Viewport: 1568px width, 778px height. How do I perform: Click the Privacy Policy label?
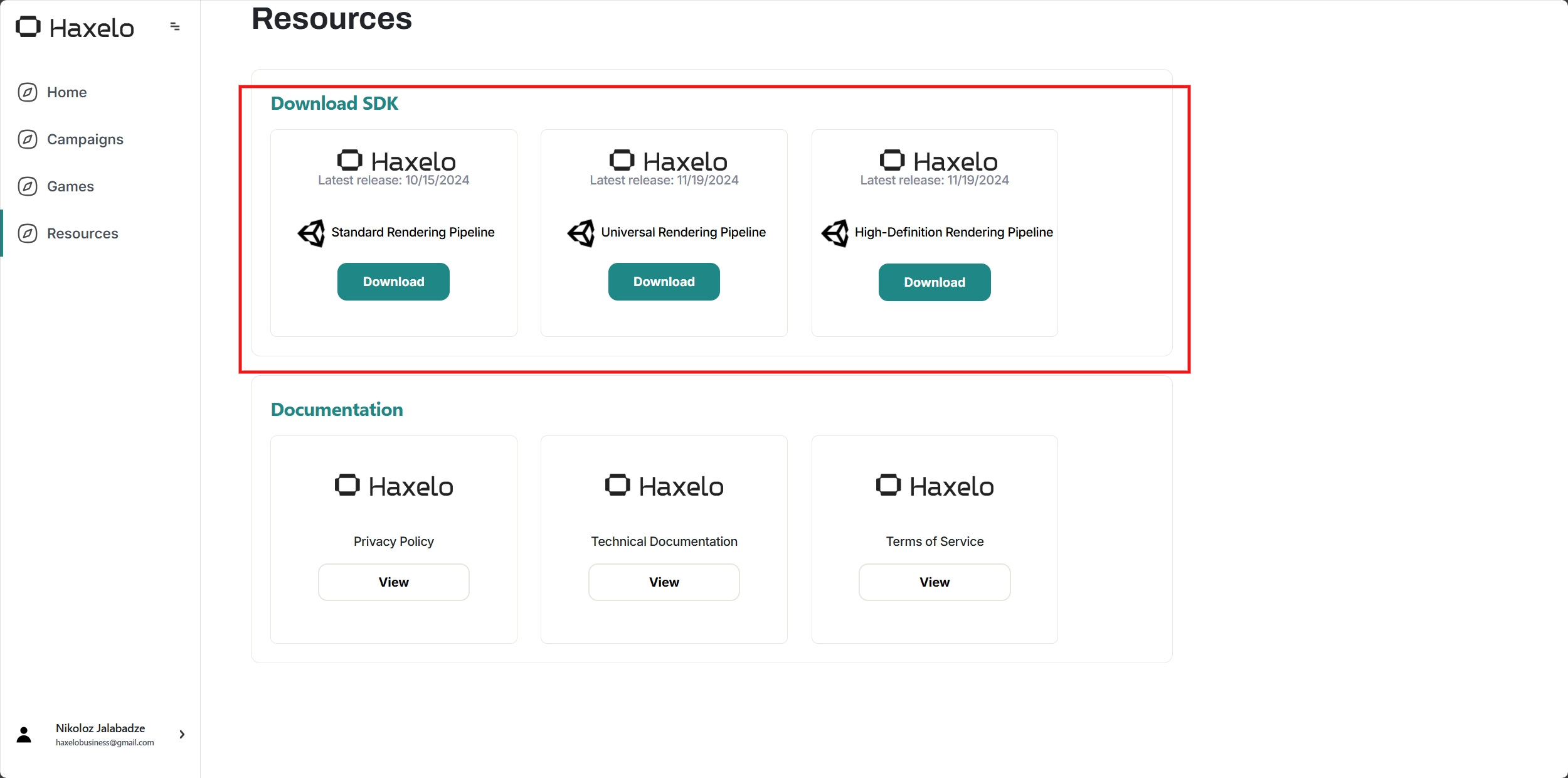(393, 541)
